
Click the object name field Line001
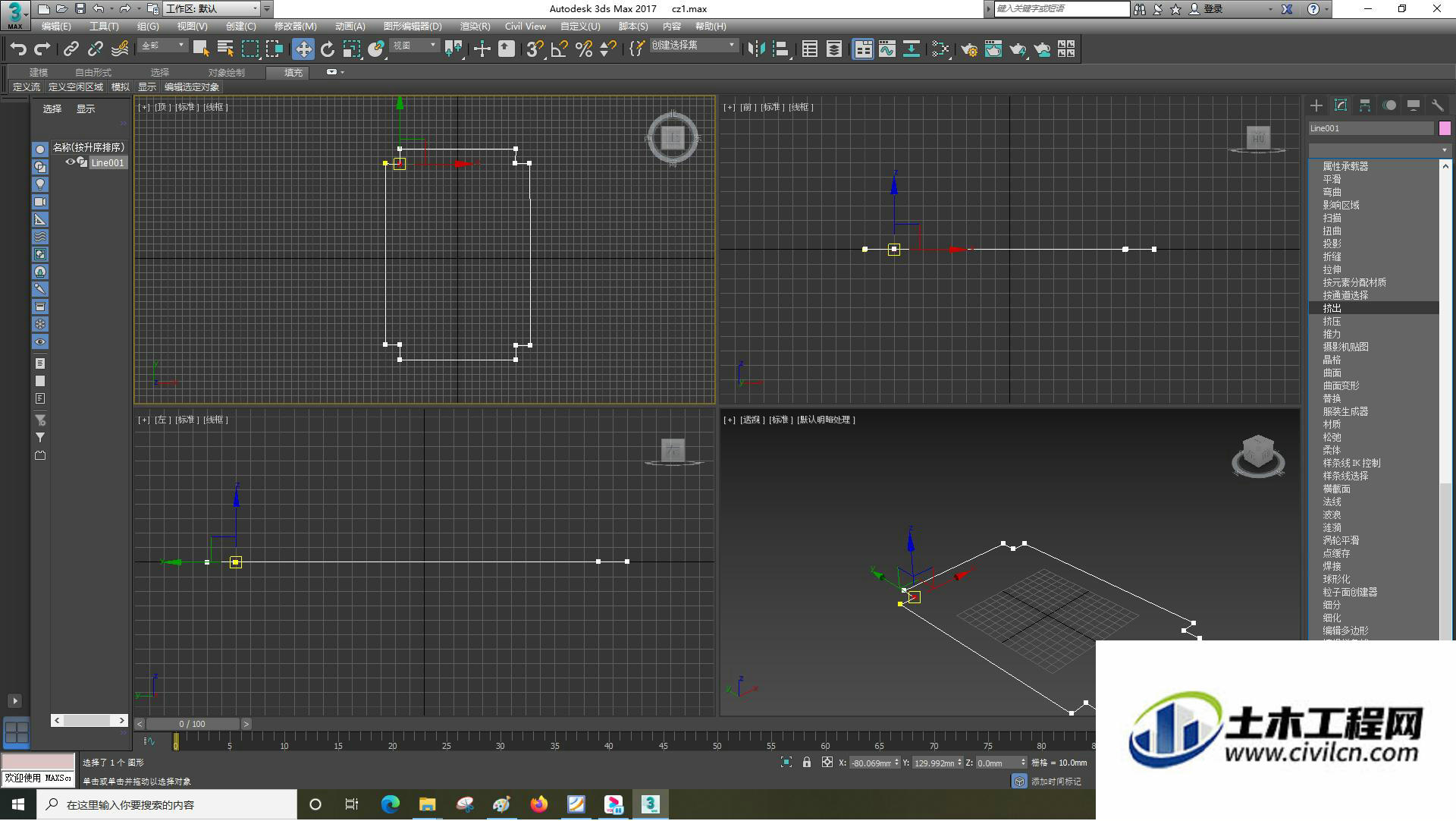tap(1371, 128)
